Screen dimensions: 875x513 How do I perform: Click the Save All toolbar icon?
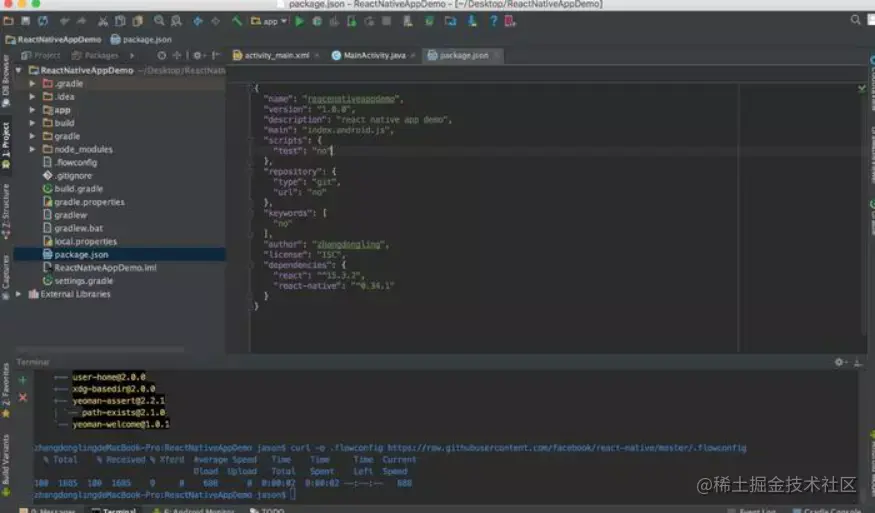(26, 21)
